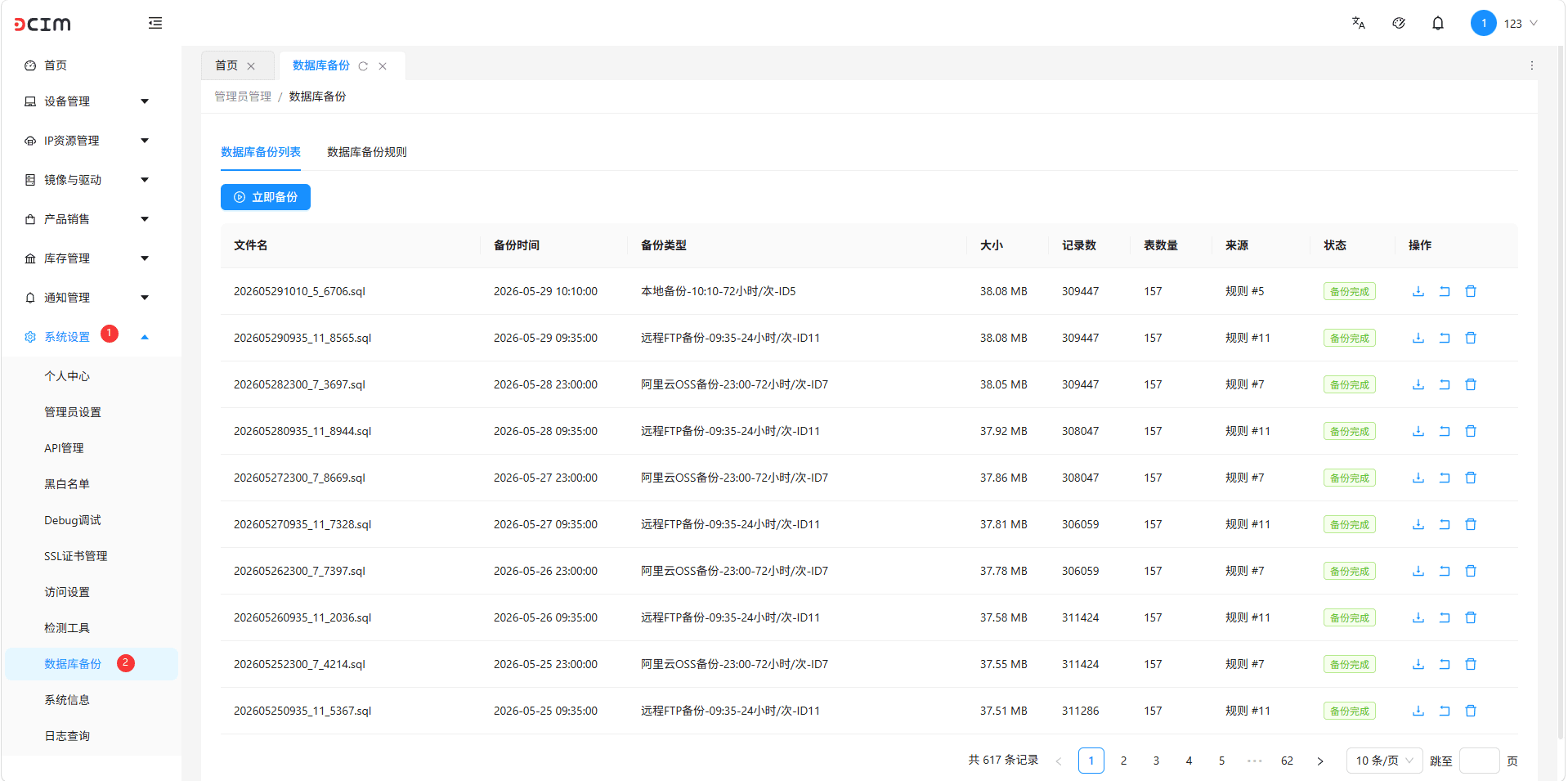Restore backup 202605282300_7_3697.sql
The width and height of the screenshot is (1568, 781).
point(1444,384)
